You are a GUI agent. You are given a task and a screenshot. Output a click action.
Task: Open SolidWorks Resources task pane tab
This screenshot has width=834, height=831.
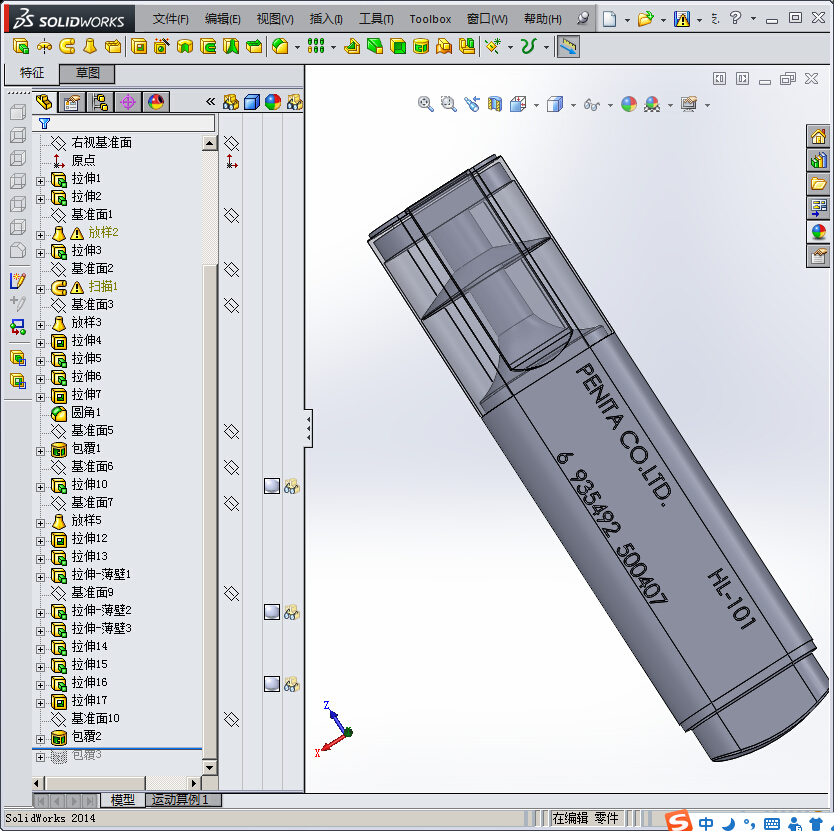pos(818,137)
